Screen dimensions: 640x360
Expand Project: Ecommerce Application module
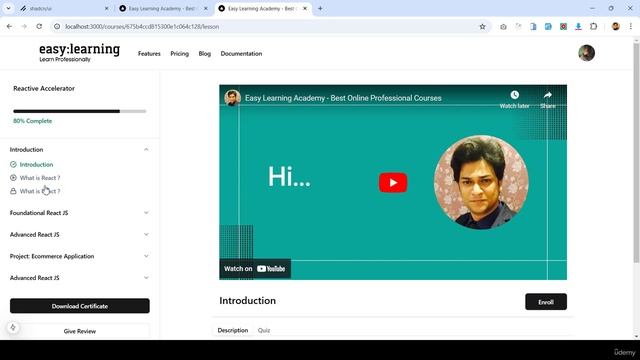[x=79, y=256]
